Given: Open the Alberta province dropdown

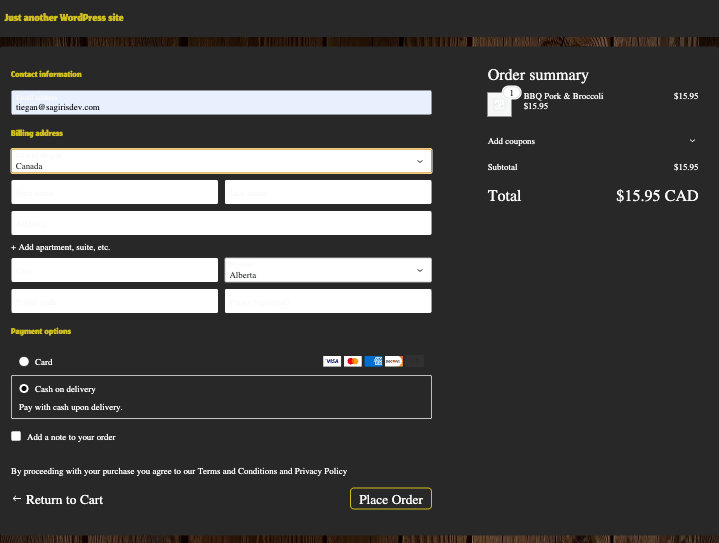Looking at the screenshot, I should click(328, 270).
